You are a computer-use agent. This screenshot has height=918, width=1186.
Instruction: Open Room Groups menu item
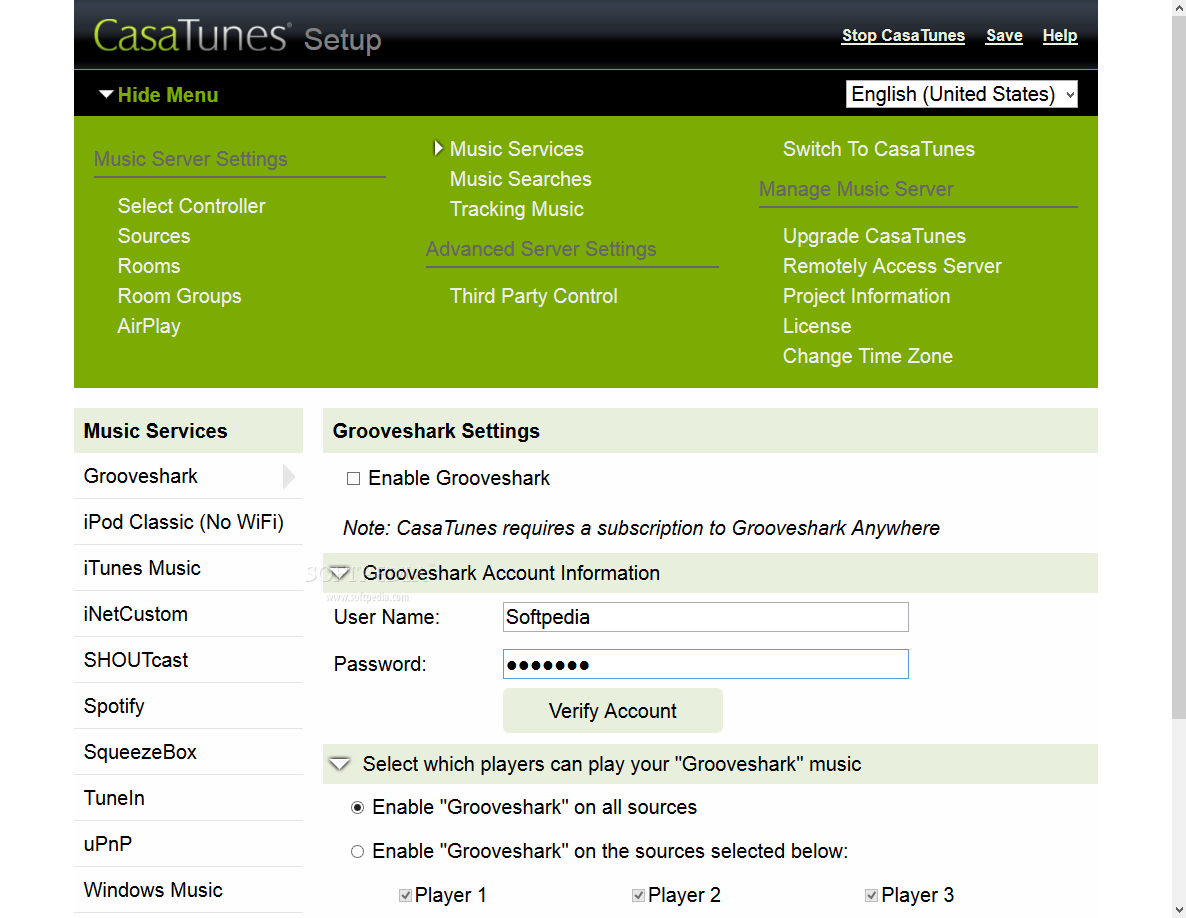pyautogui.click(x=179, y=296)
